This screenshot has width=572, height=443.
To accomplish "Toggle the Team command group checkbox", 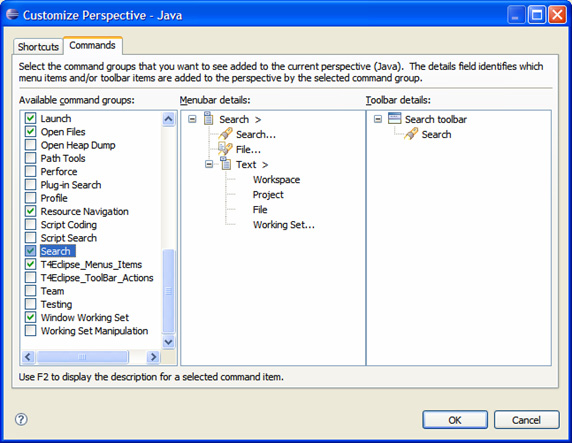I will pos(31,291).
